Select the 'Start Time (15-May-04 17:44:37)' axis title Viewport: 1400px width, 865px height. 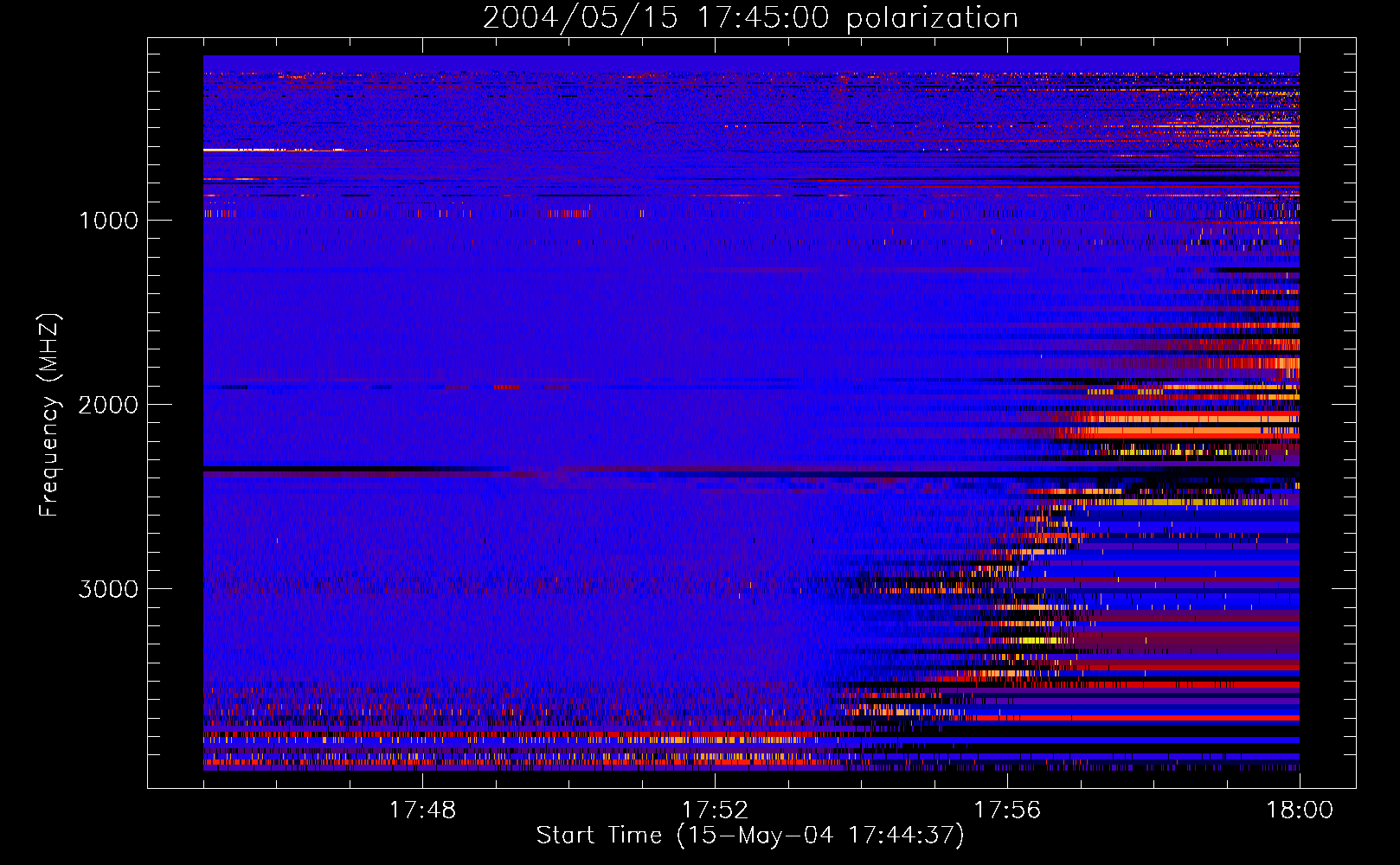(x=750, y=836)
